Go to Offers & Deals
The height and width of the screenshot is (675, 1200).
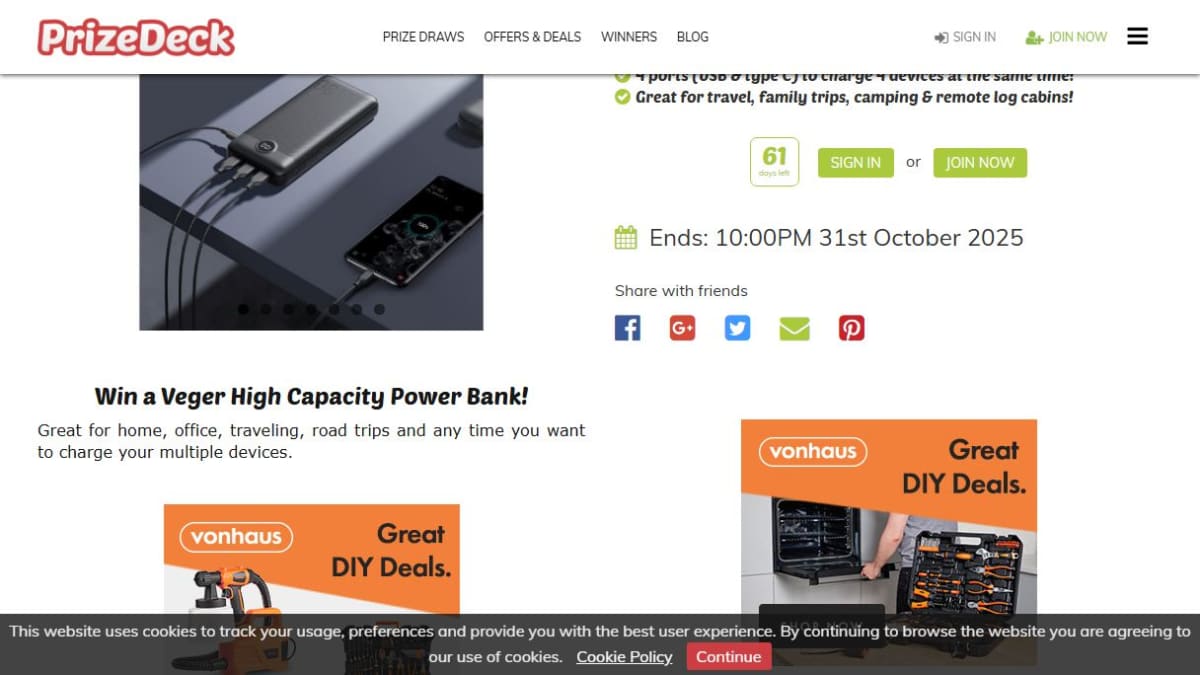[x=532, y=37]
